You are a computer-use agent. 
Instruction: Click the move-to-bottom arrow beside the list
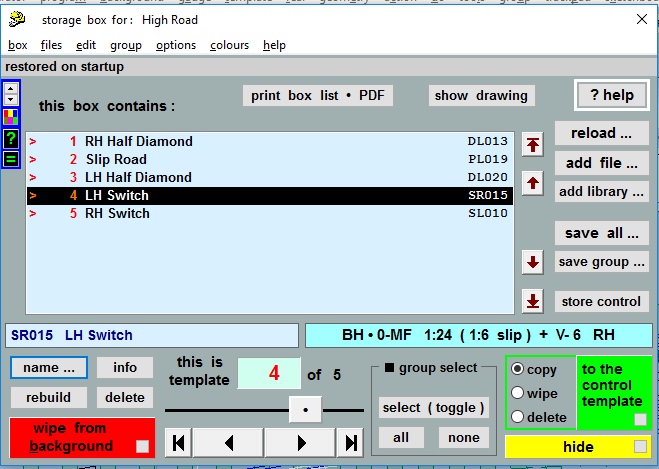[533, 301]
